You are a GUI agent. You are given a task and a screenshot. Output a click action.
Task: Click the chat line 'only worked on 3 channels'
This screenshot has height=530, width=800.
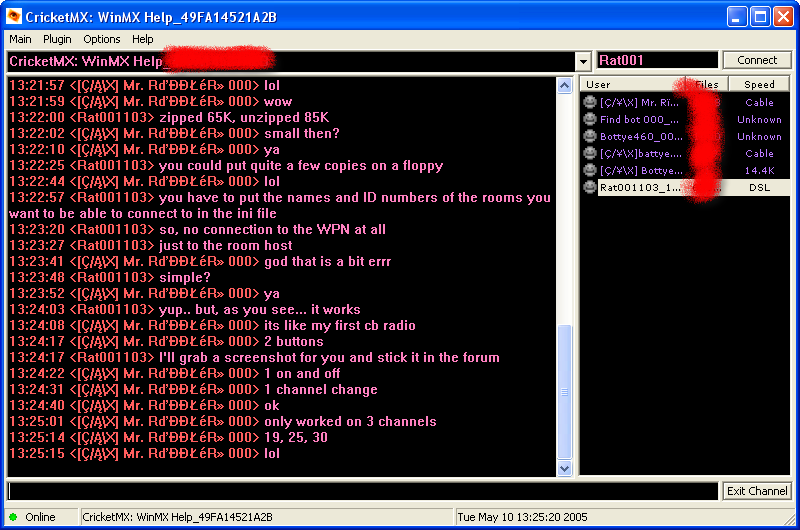(350, 421)
